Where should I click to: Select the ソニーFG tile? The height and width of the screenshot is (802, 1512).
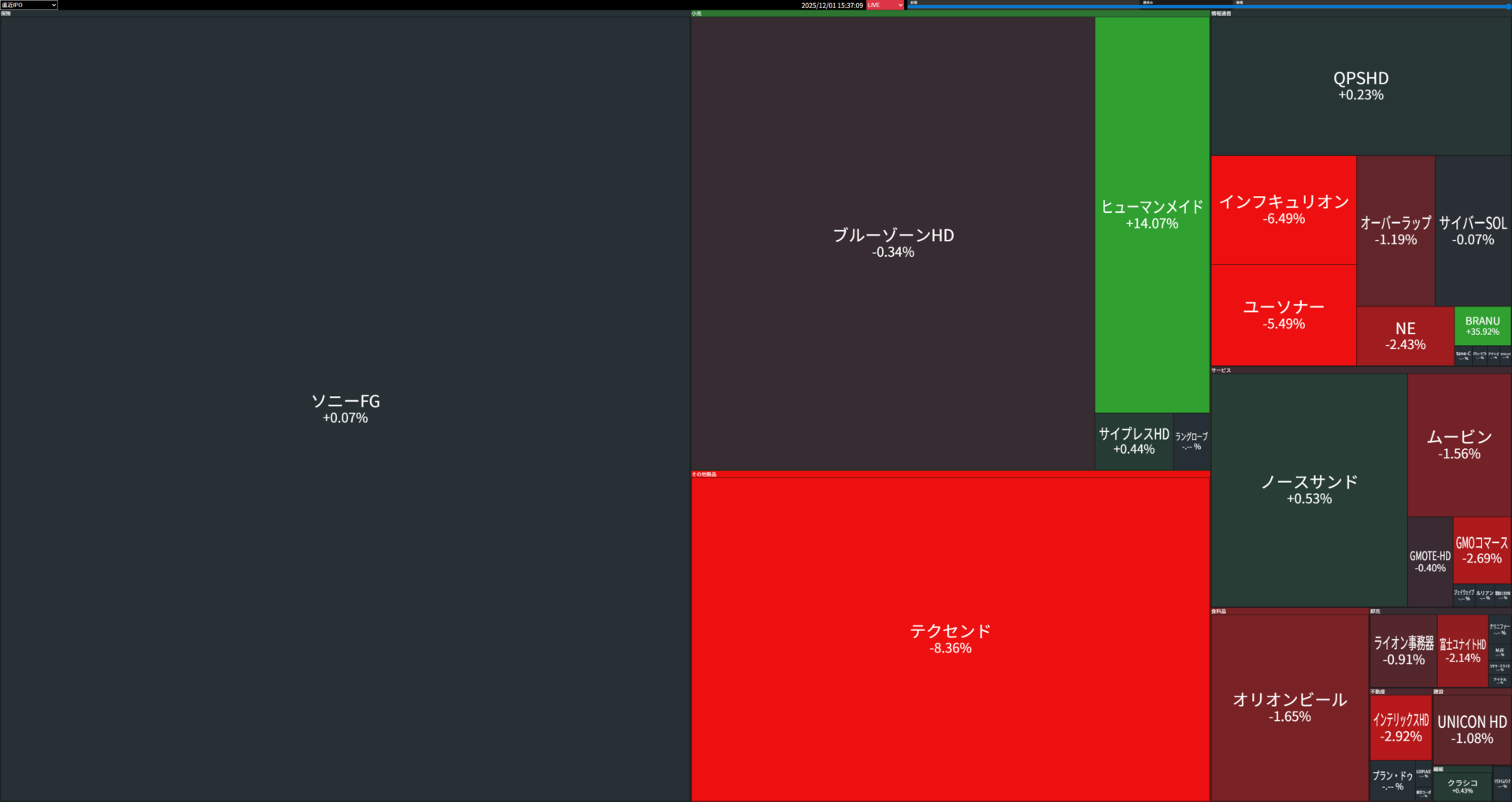coord(345,408)
